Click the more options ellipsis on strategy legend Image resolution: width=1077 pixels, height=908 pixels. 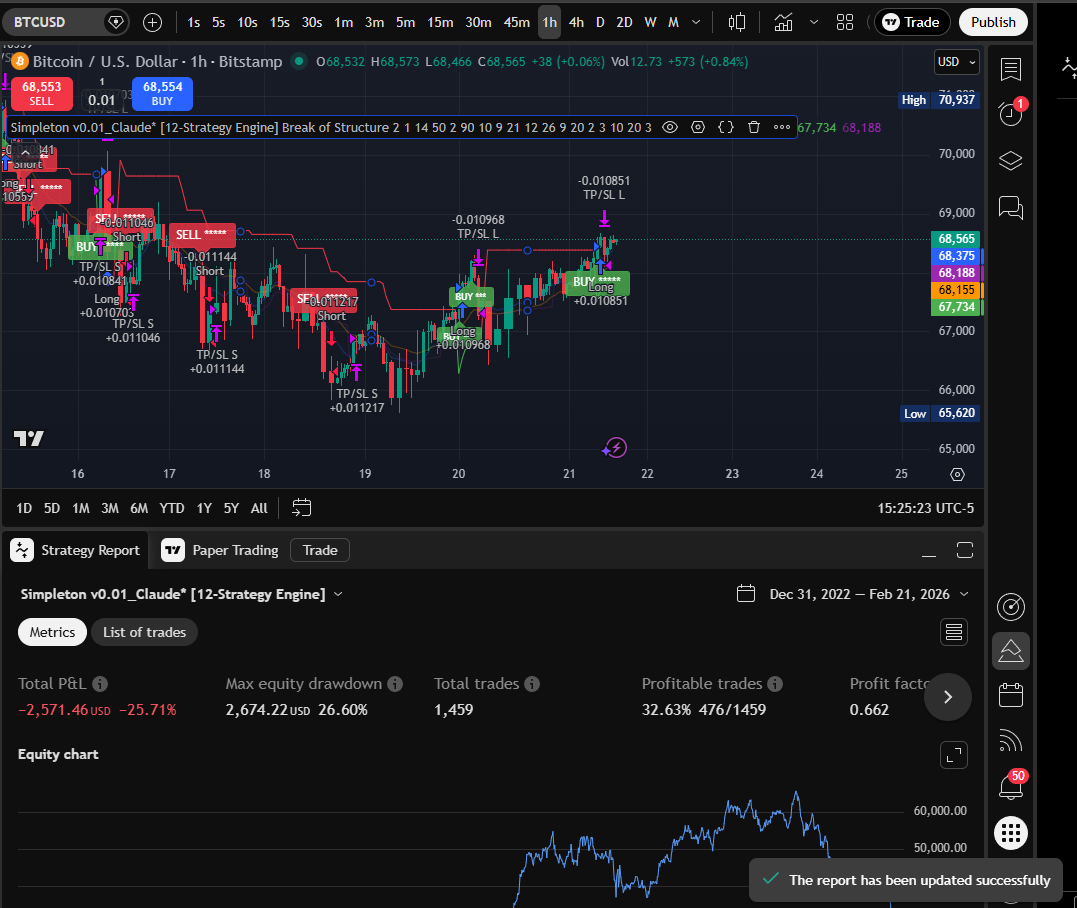pos(780,127)
